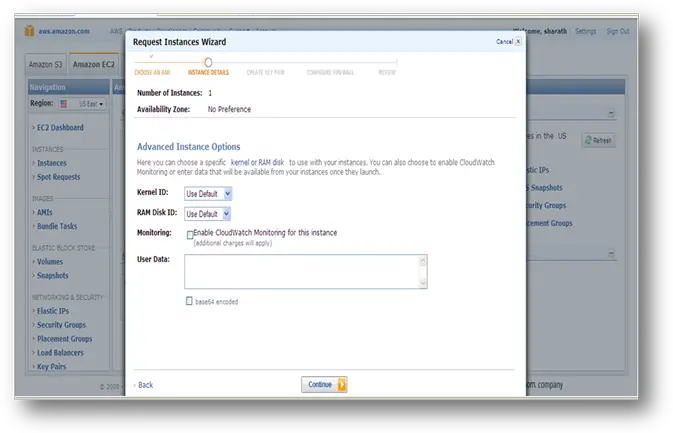
Task: Open Load Balancers in navigation
Action: click(60, 353)
